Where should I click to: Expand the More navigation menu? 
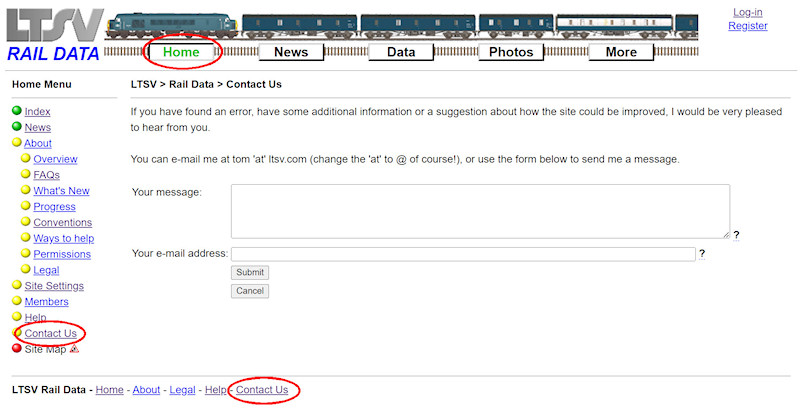[621, 52]
